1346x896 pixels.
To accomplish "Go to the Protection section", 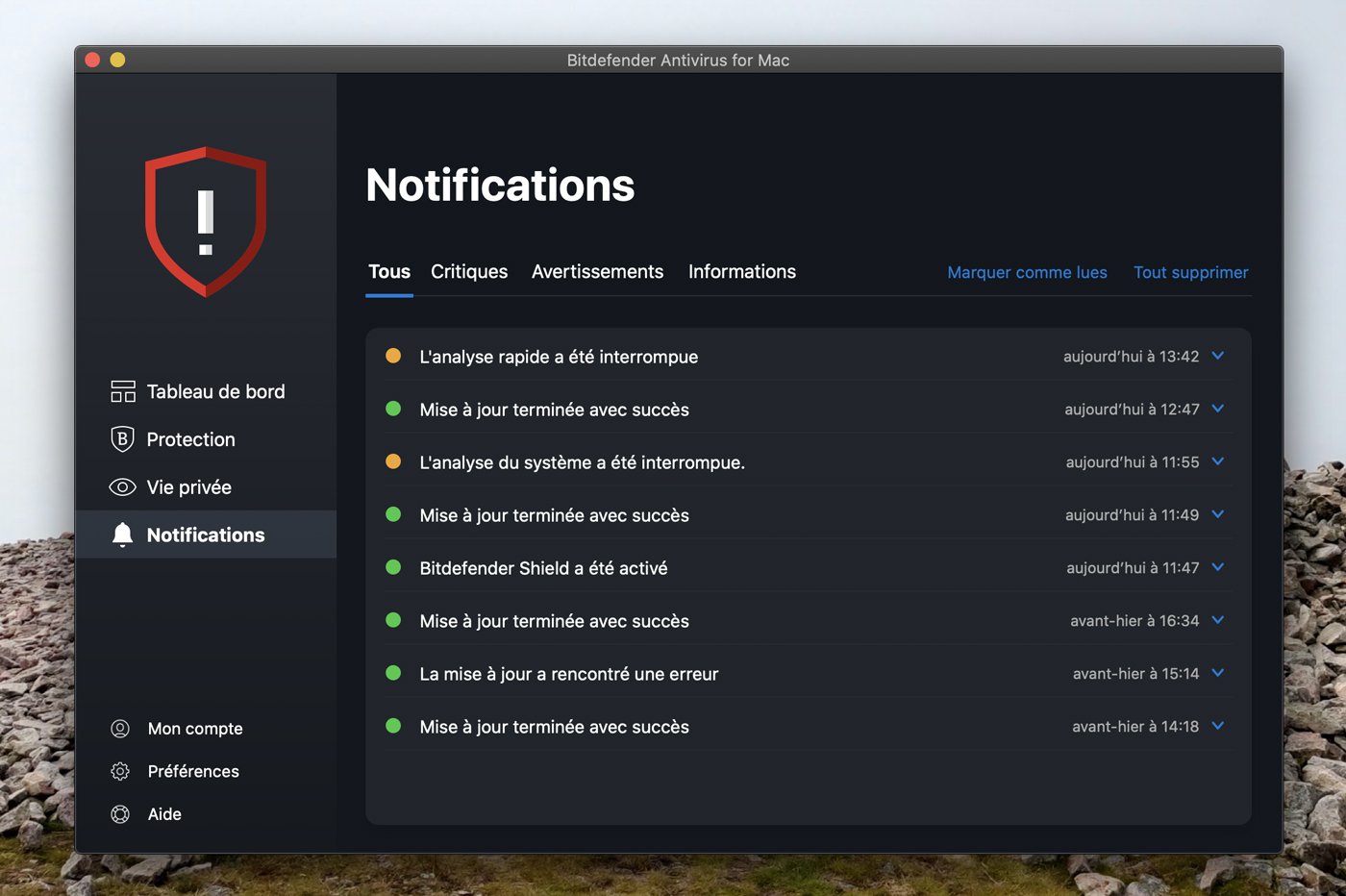I will pyautogui.click(x=206, y=439).
